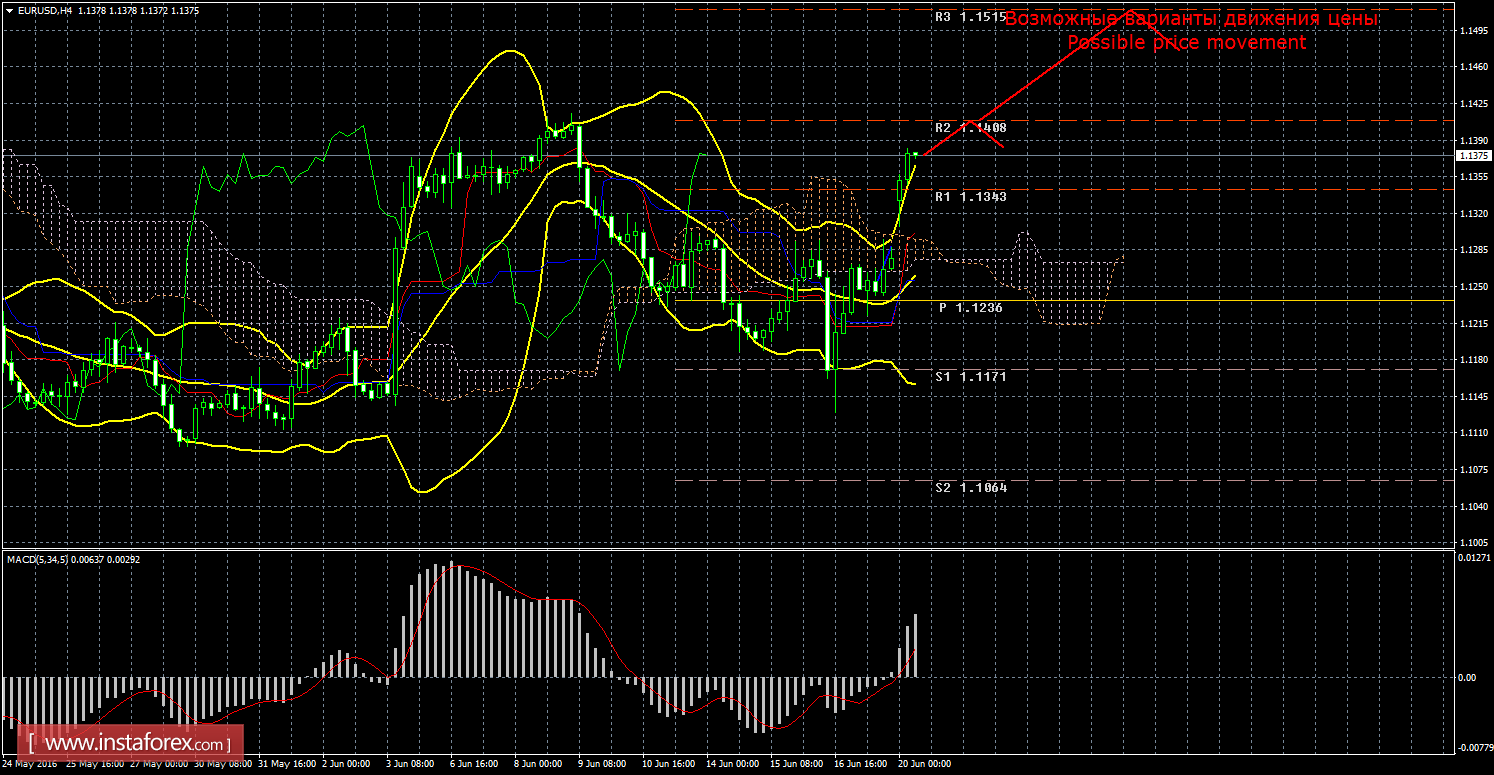Viewport: 1494px width, 775px height.
Task: Click the 0.01271 MACD scale value
Action: click(x=1474, y=557)
